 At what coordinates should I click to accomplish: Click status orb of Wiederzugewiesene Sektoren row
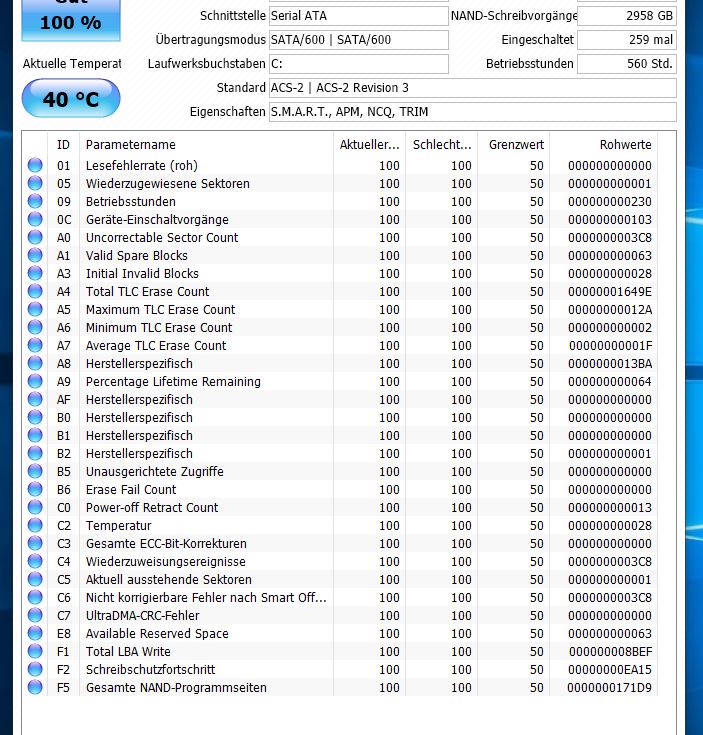(x=35, y=183)
